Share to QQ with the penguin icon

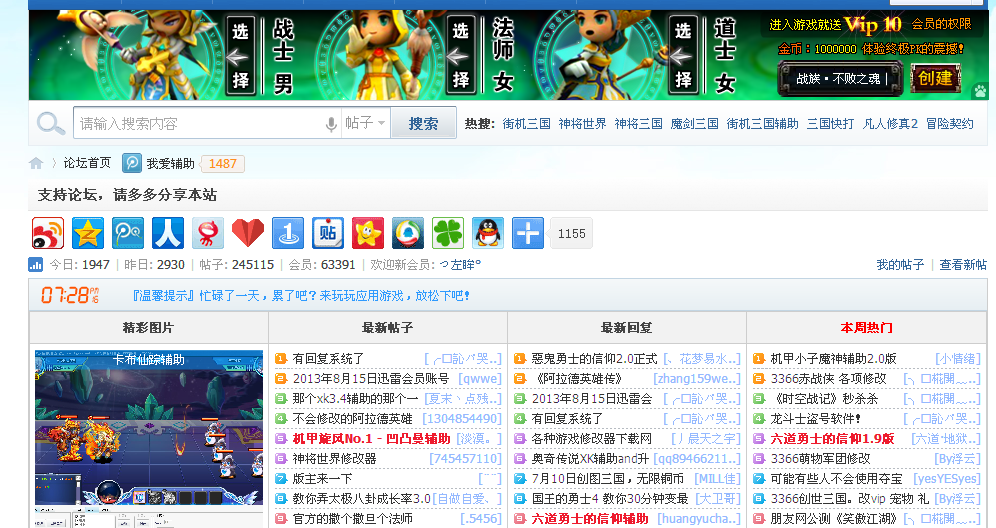488,233
